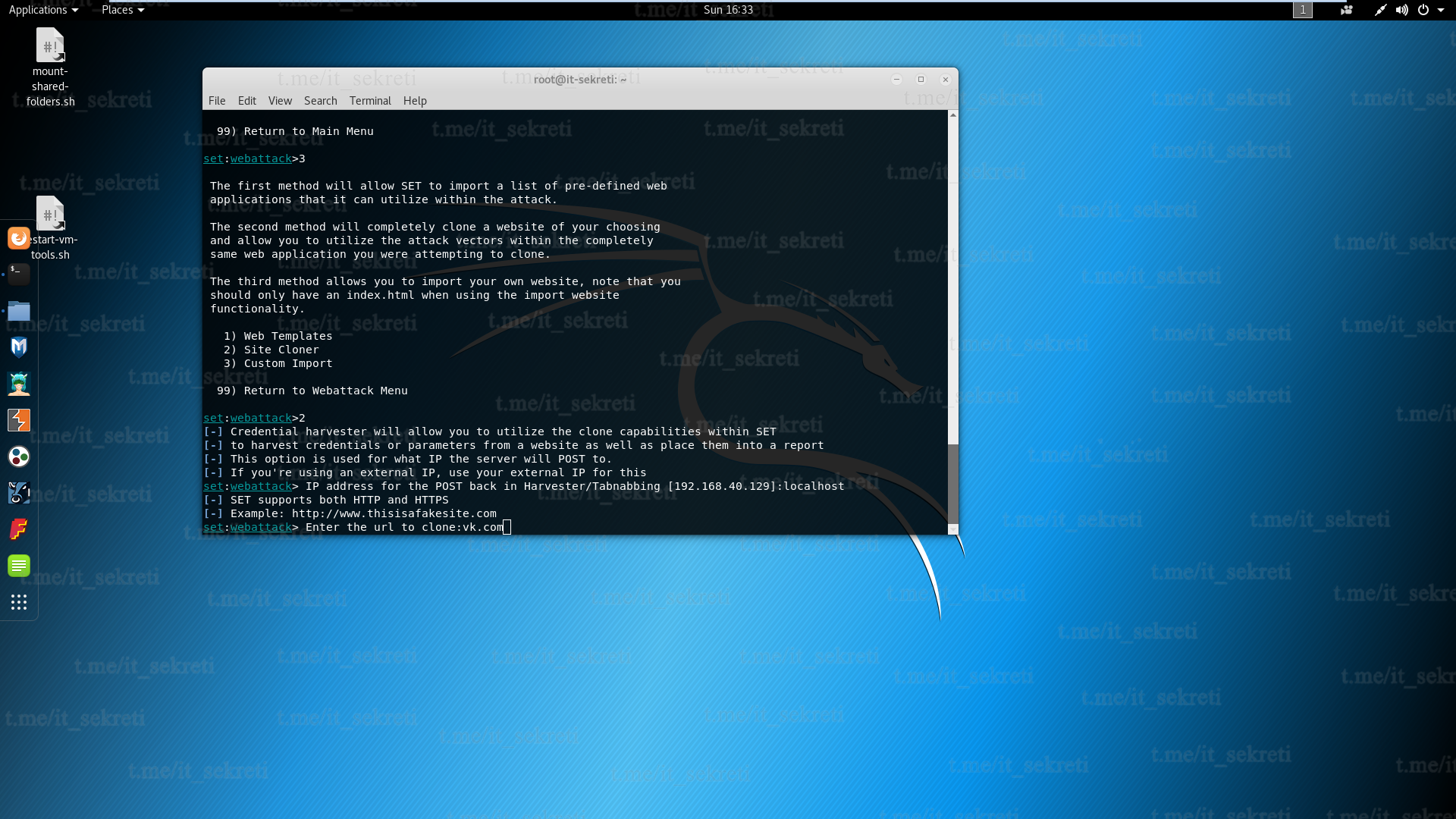The image size is (1456, 819).
Task: Launch Metasploit from the dock
Action: pyautogui.click(x=19, y=347)
